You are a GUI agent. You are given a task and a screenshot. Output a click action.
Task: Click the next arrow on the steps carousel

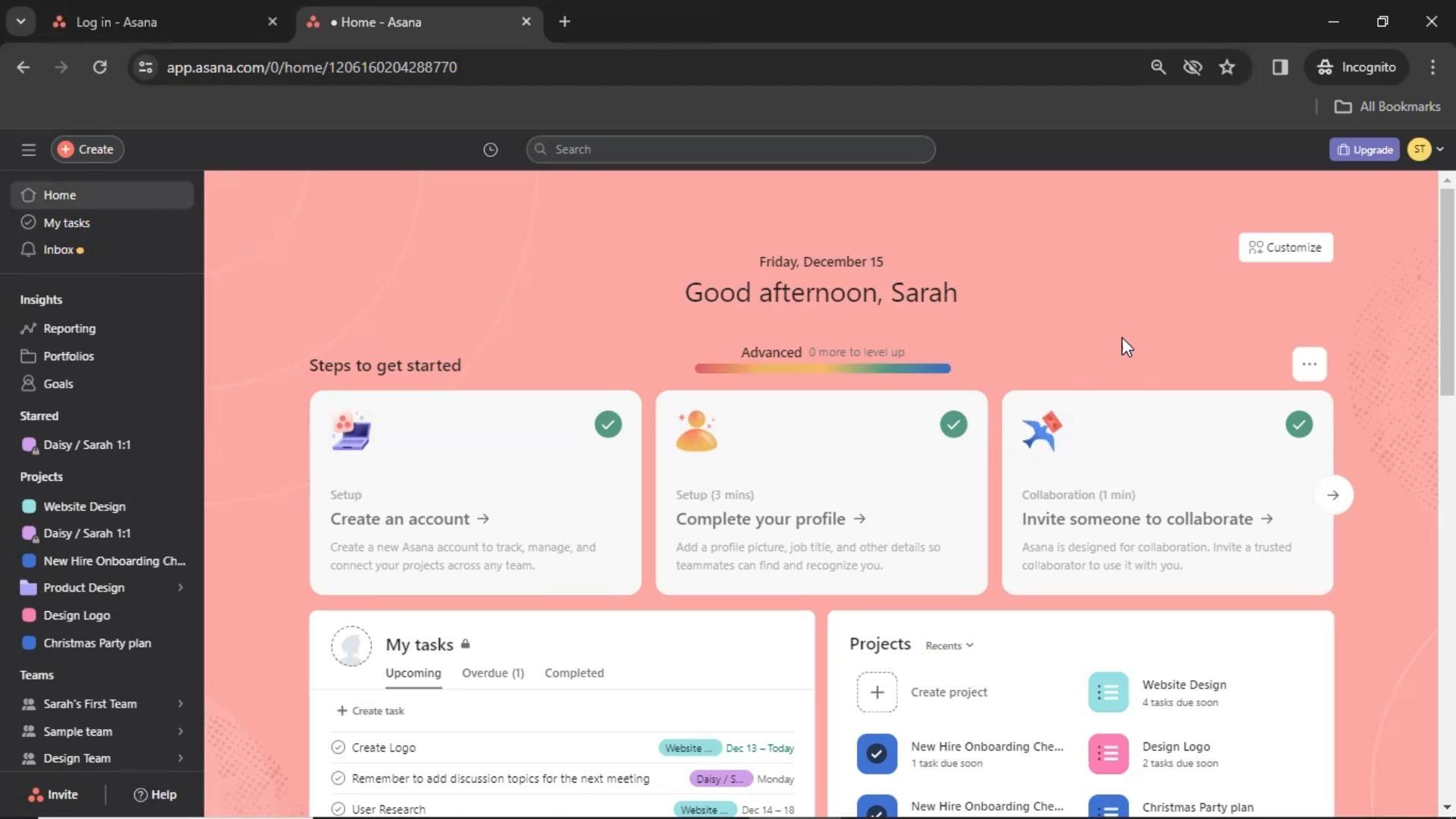click(1332, 495)
